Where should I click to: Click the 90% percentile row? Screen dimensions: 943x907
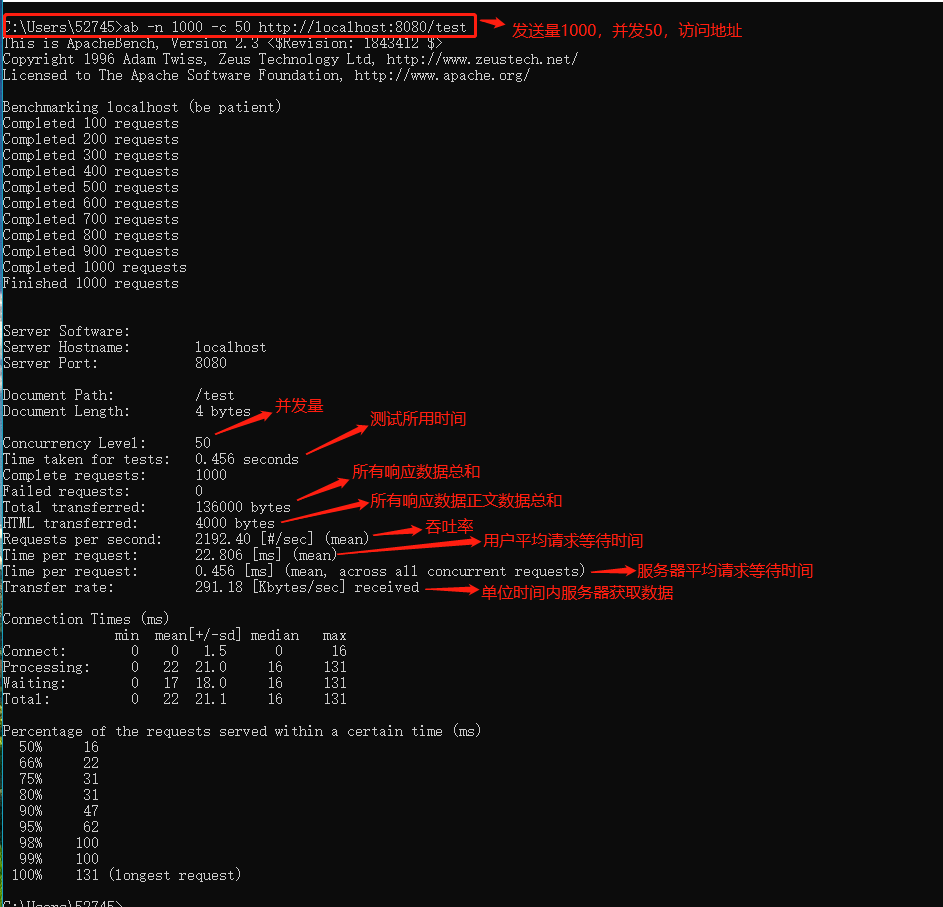click(x=58, y=811)
